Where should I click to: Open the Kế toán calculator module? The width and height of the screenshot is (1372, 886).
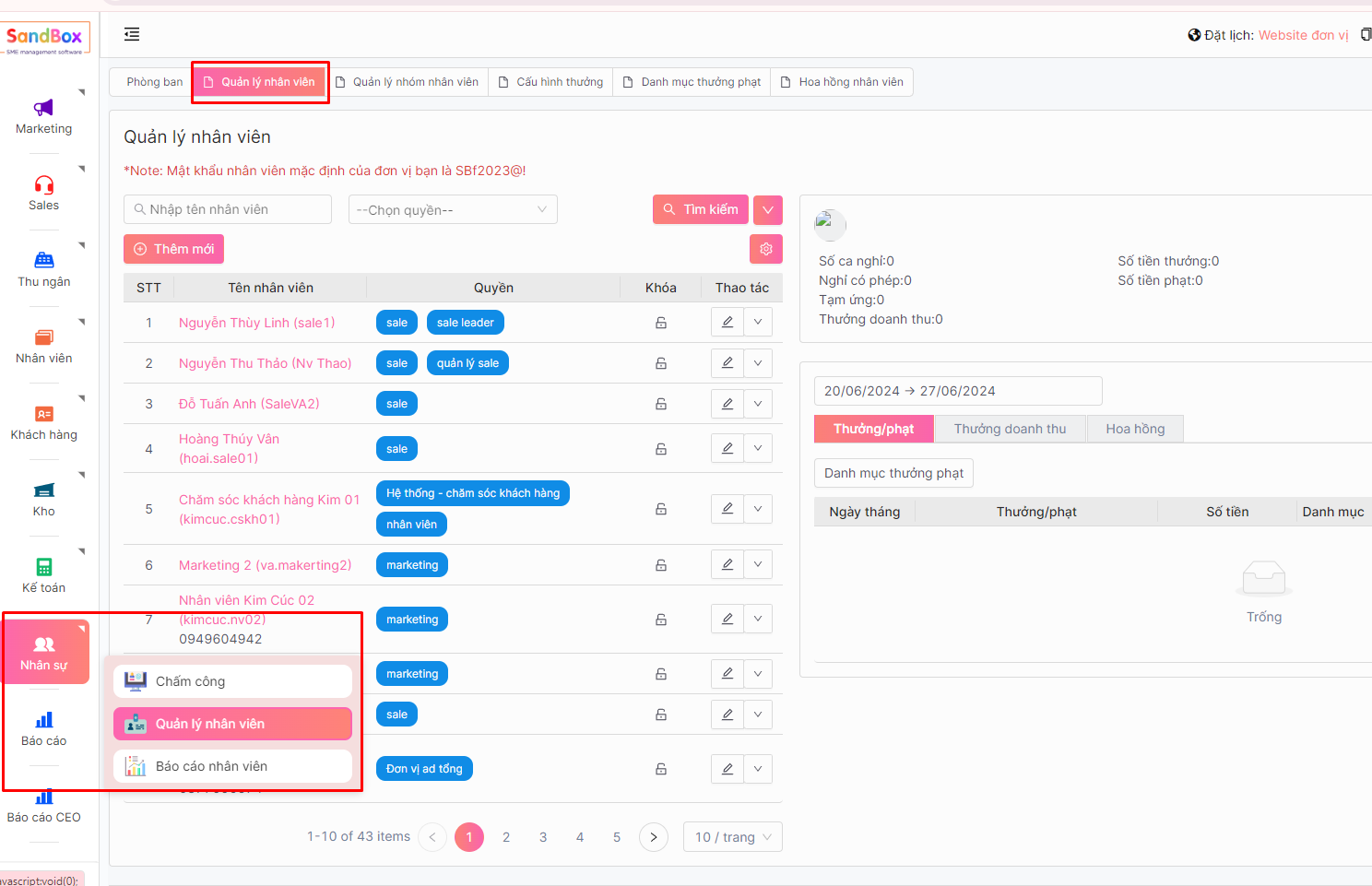(43, 567)
